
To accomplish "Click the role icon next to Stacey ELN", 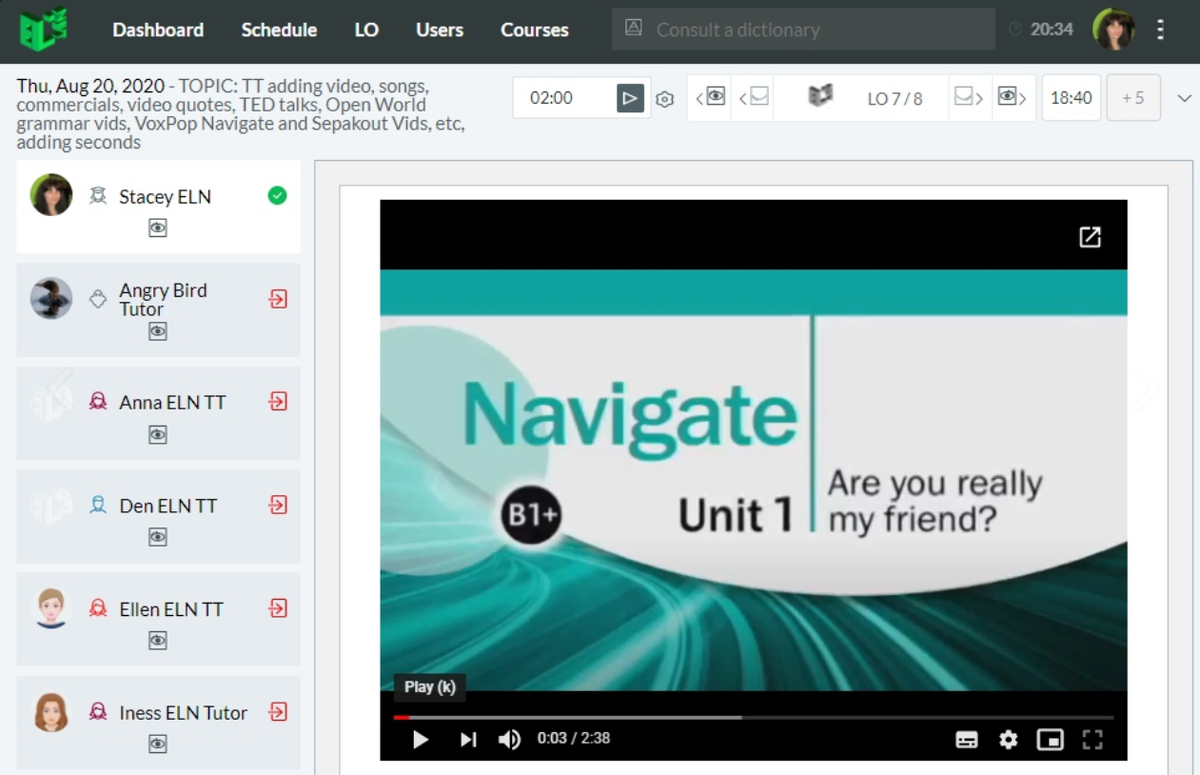I will (x=98, y=196).
